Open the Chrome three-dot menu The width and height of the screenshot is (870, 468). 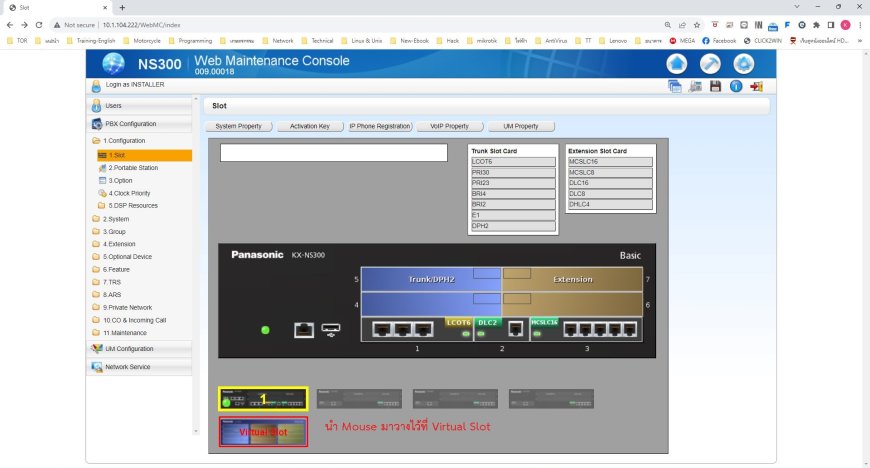860,25
